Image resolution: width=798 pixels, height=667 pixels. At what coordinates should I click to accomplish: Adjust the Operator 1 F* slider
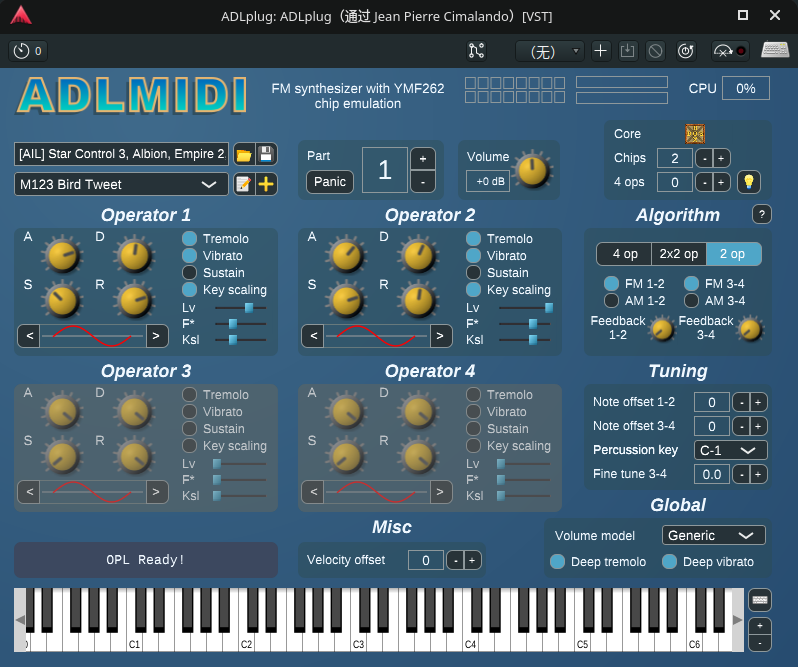[240, 324]
